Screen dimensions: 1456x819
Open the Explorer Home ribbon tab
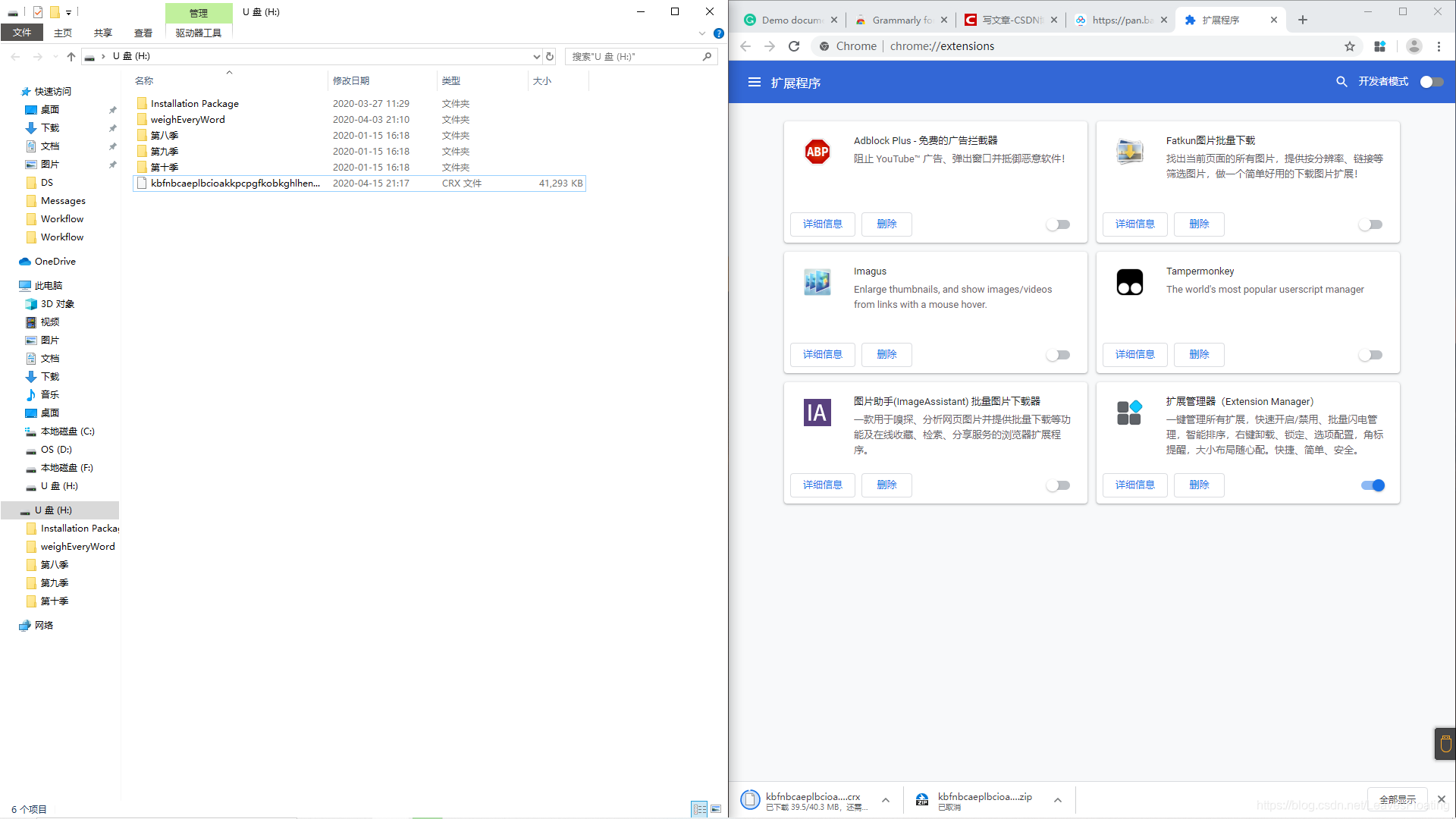point(63,33)
